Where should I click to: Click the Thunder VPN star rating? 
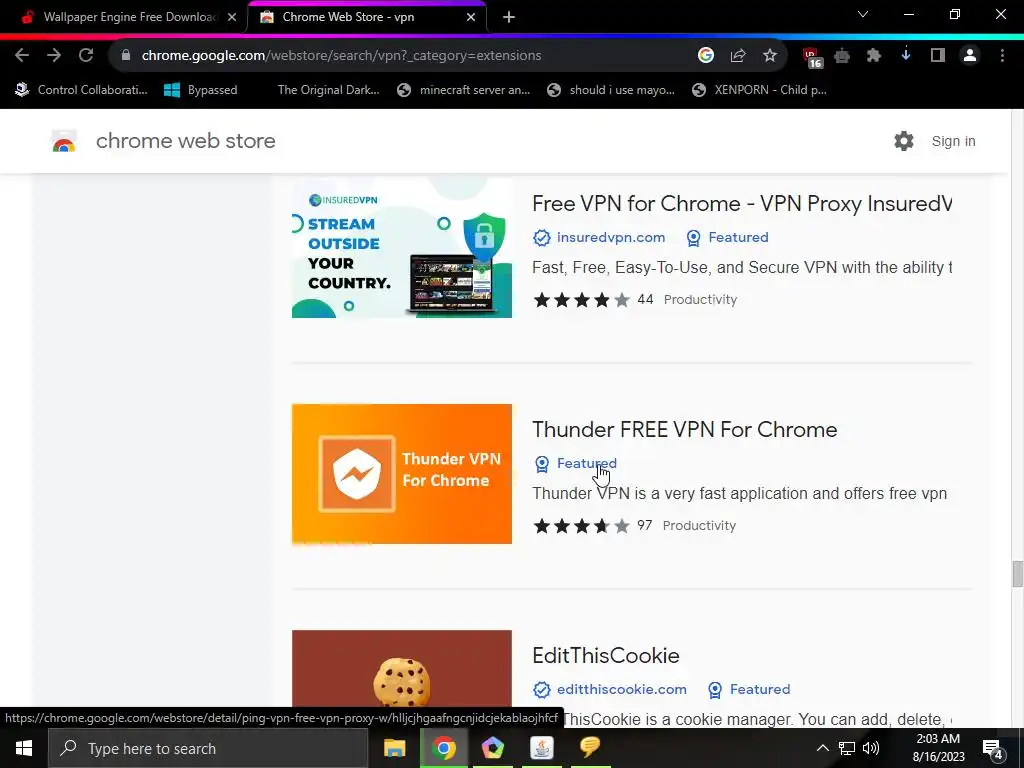pos(582,526)
